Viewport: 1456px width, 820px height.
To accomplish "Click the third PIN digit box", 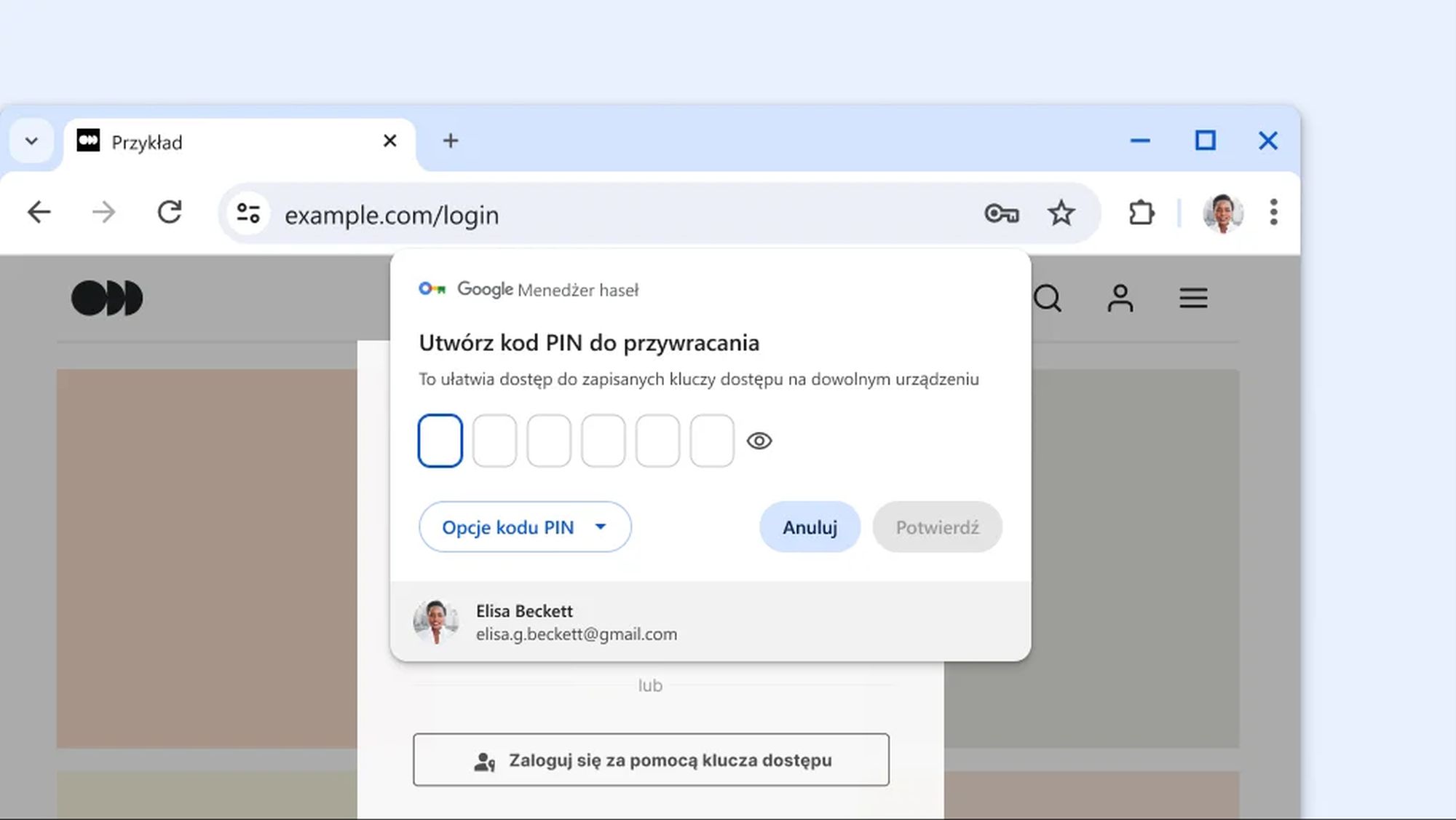I will click(549, 441).
